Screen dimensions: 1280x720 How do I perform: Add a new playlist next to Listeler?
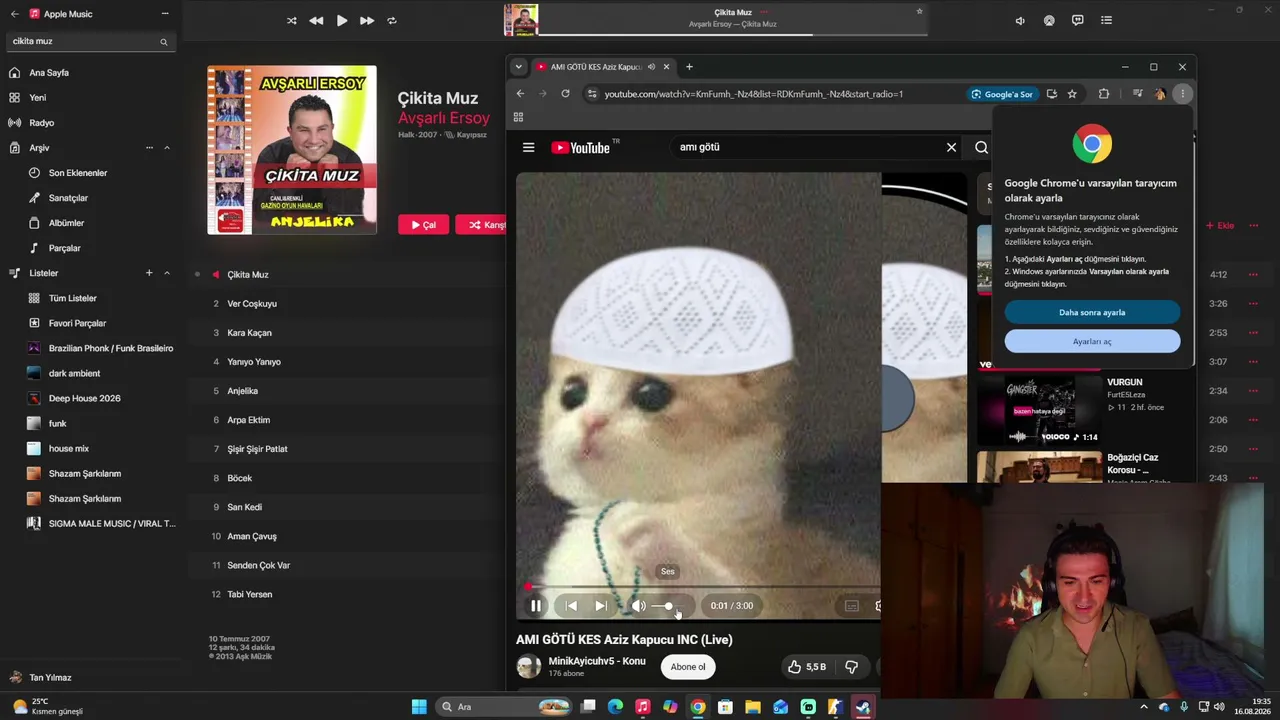[x=149, y=273]
